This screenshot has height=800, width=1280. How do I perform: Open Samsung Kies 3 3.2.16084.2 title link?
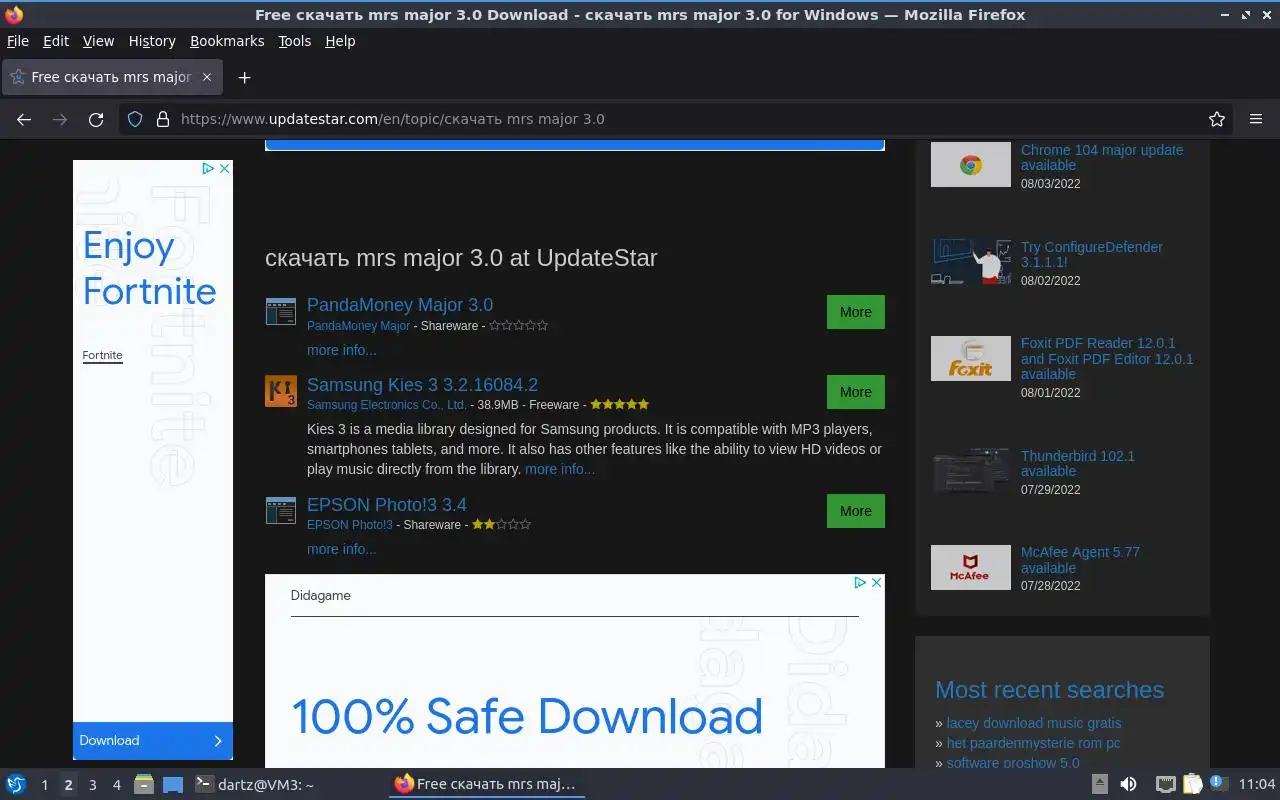[422, 385]
